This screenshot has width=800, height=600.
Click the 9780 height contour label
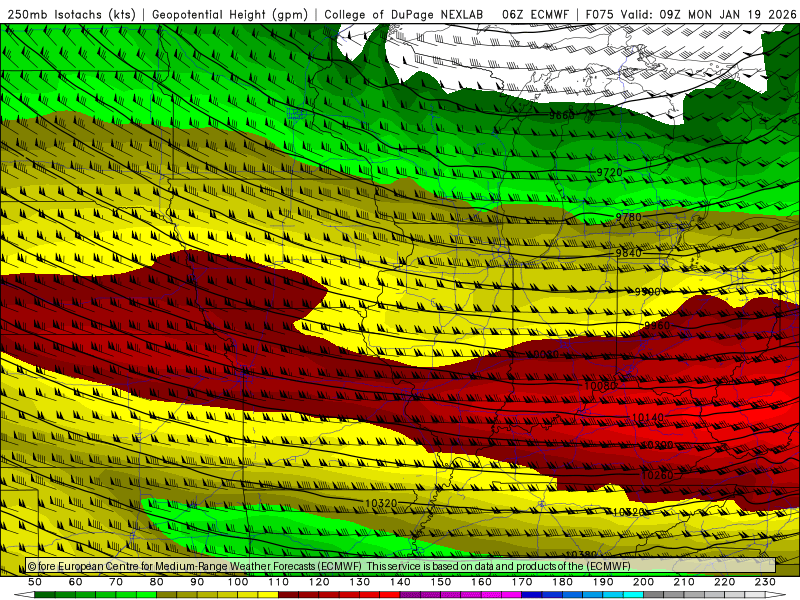(628, 217)
